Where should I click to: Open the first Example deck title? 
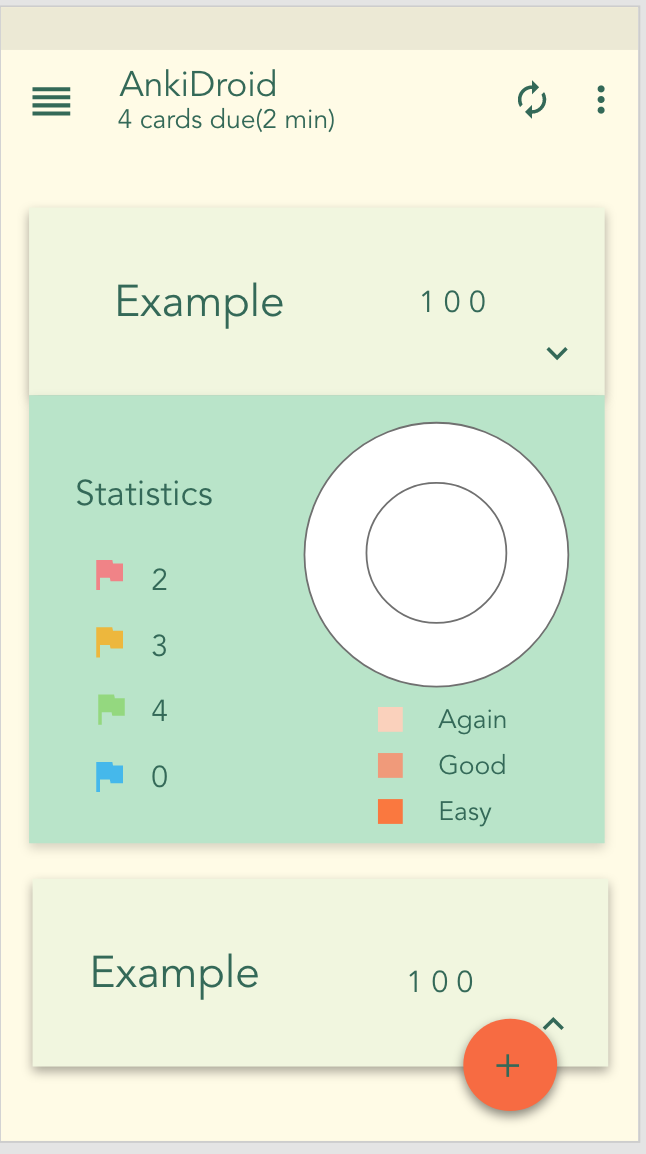199,303
